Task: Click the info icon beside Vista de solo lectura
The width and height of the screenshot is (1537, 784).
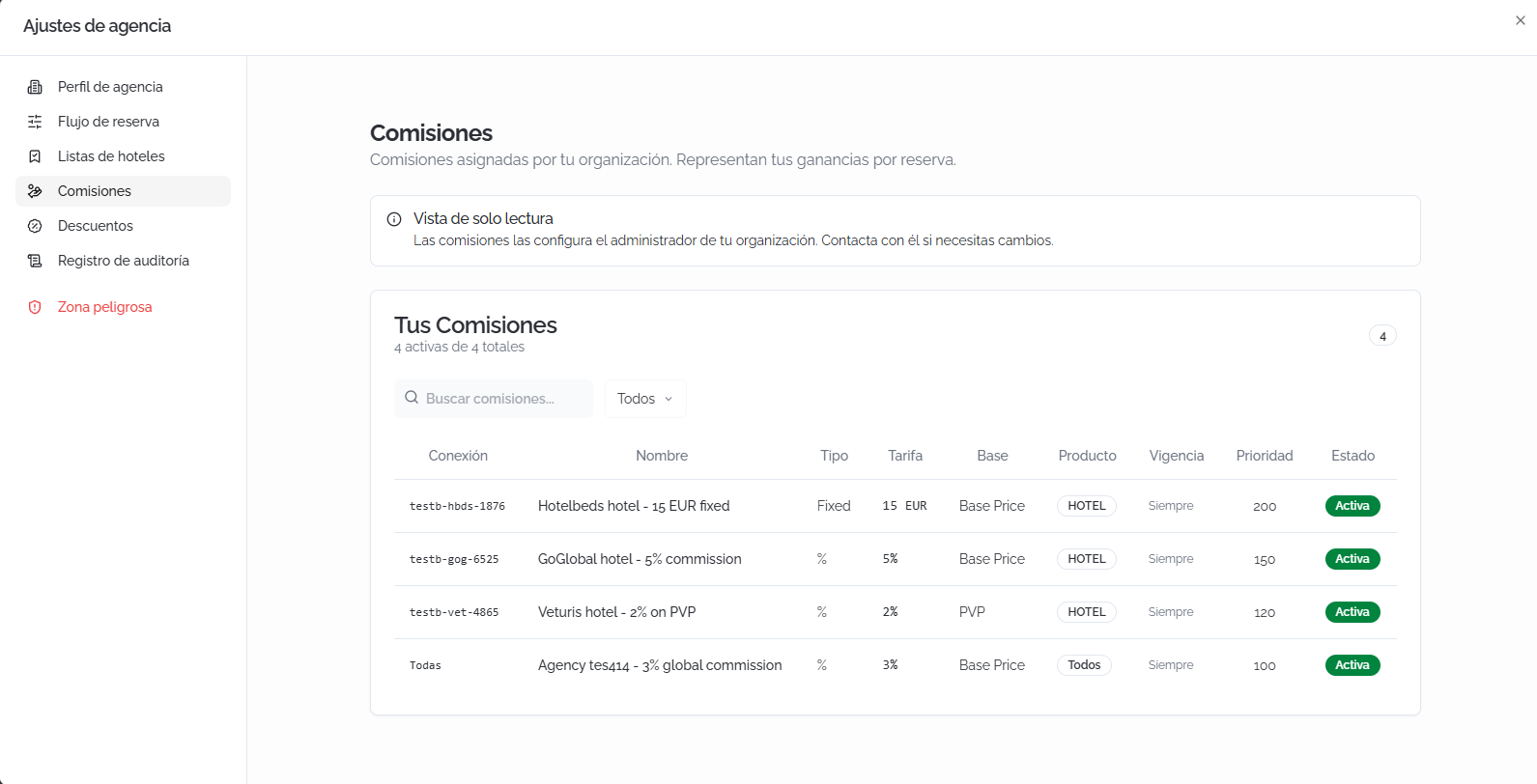Action: (x=394, y=219)
